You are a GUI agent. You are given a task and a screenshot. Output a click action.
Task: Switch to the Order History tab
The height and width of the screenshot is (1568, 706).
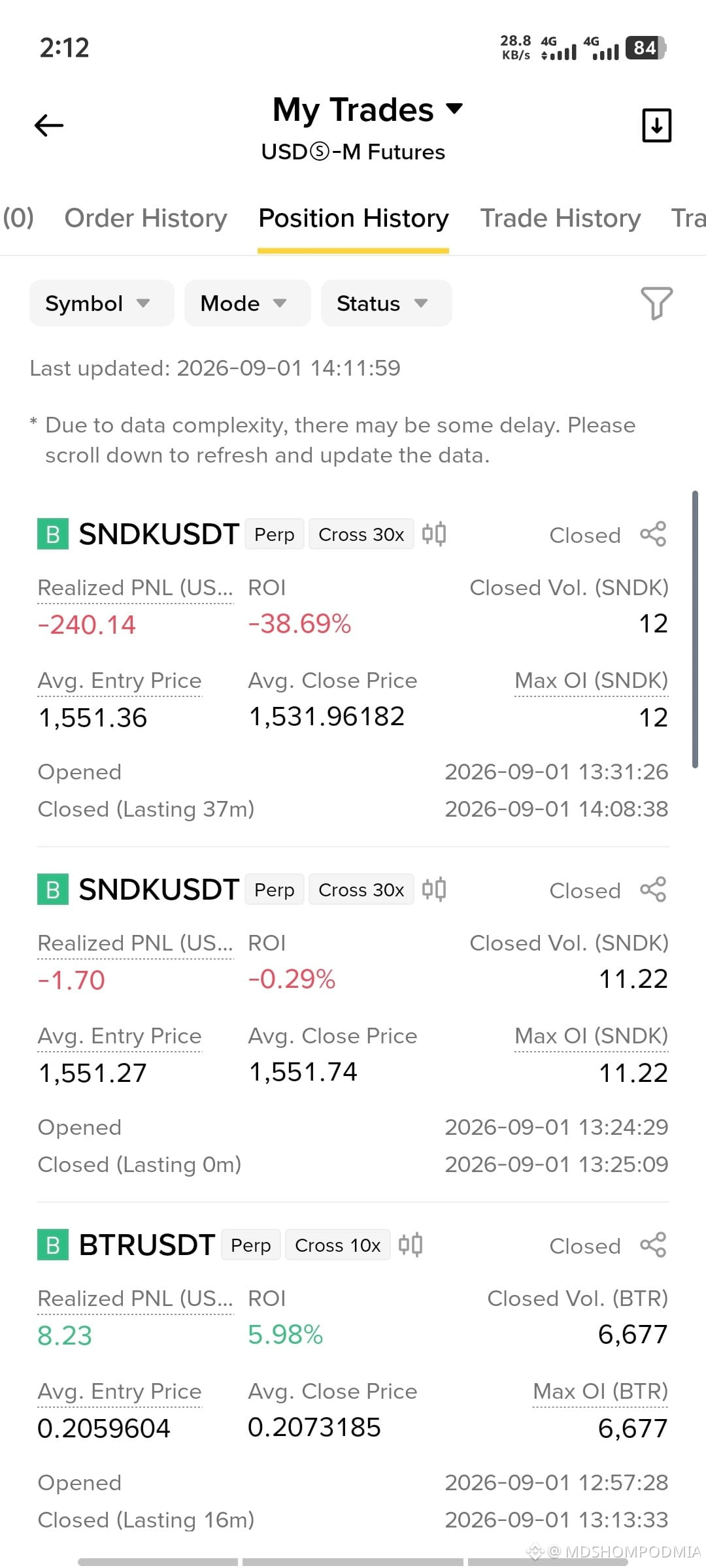click(x=146, y=218)
